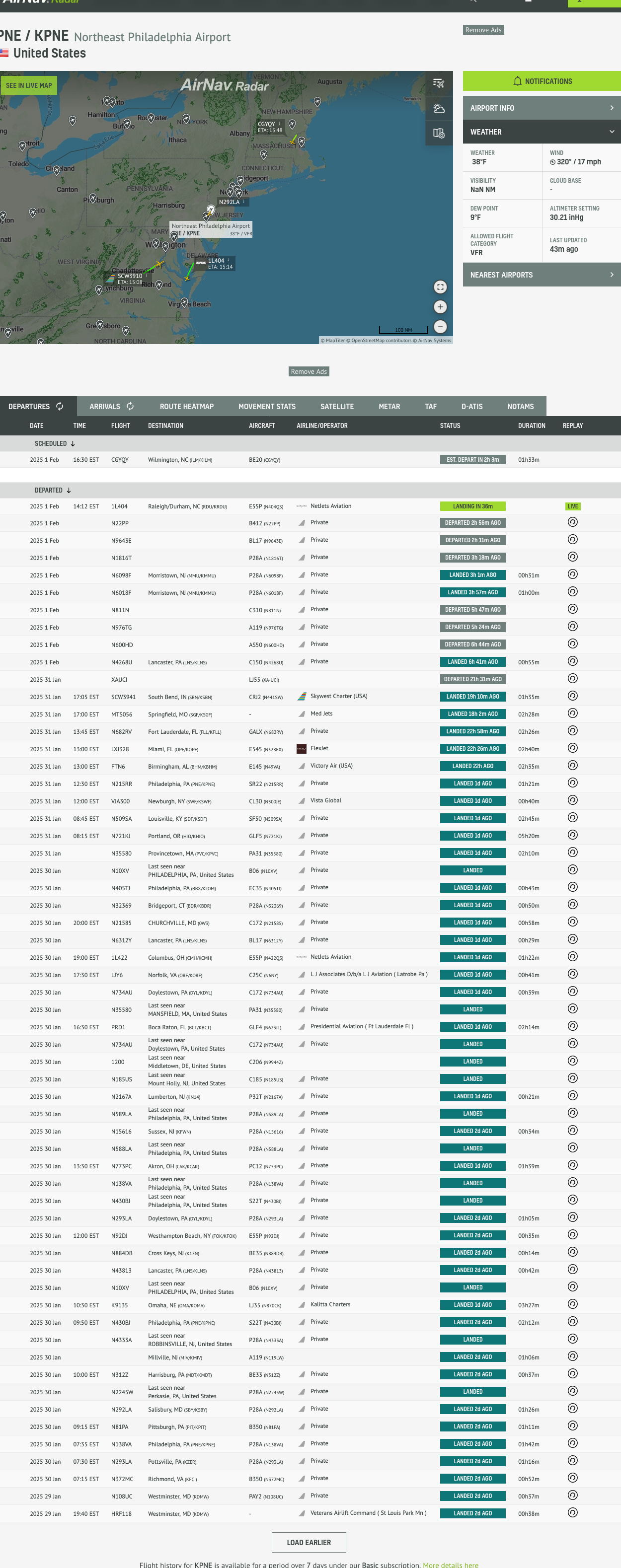This screenshot has height=1568, width=621.
Task: Replay flight N9643E
Action: click(x=572, y=540)
